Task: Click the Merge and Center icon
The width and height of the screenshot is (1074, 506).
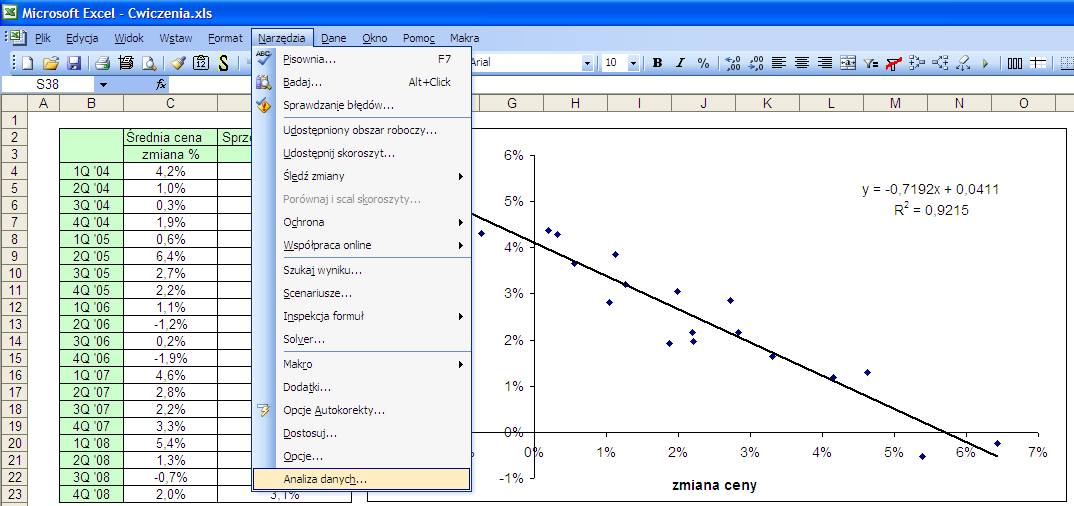Action: [848, 63]
